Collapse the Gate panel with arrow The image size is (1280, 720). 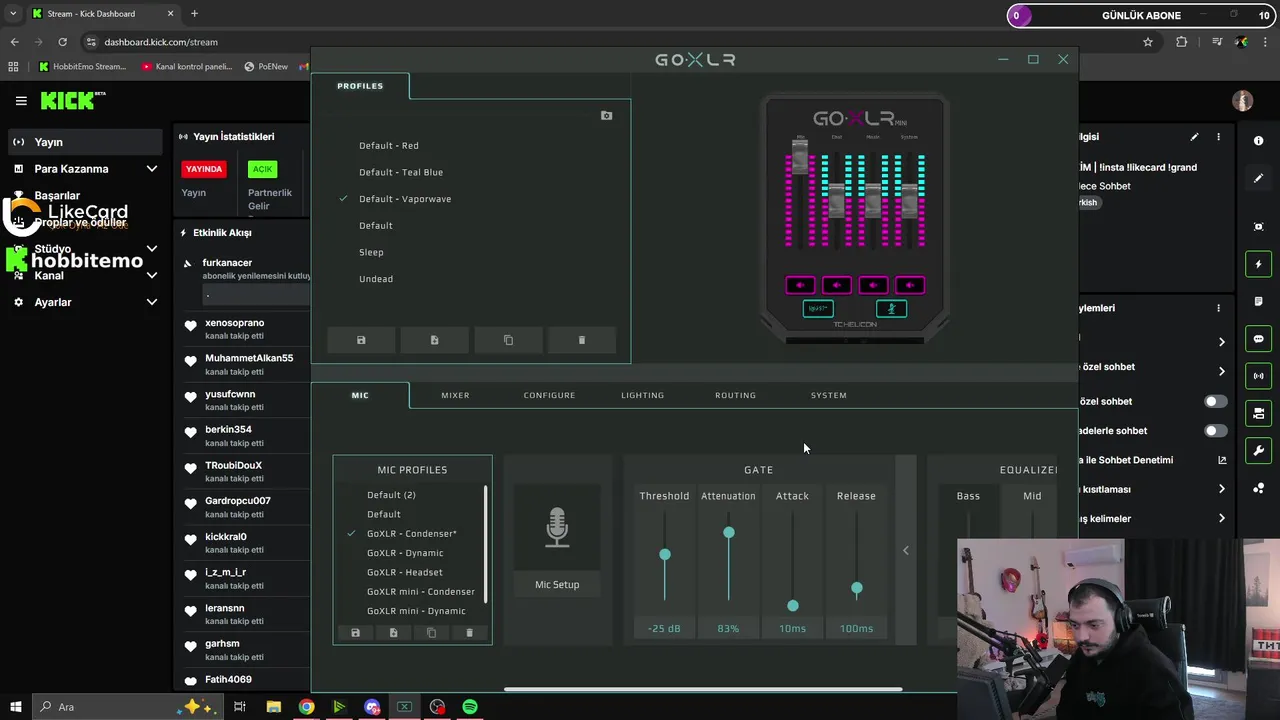click(906, 550)
